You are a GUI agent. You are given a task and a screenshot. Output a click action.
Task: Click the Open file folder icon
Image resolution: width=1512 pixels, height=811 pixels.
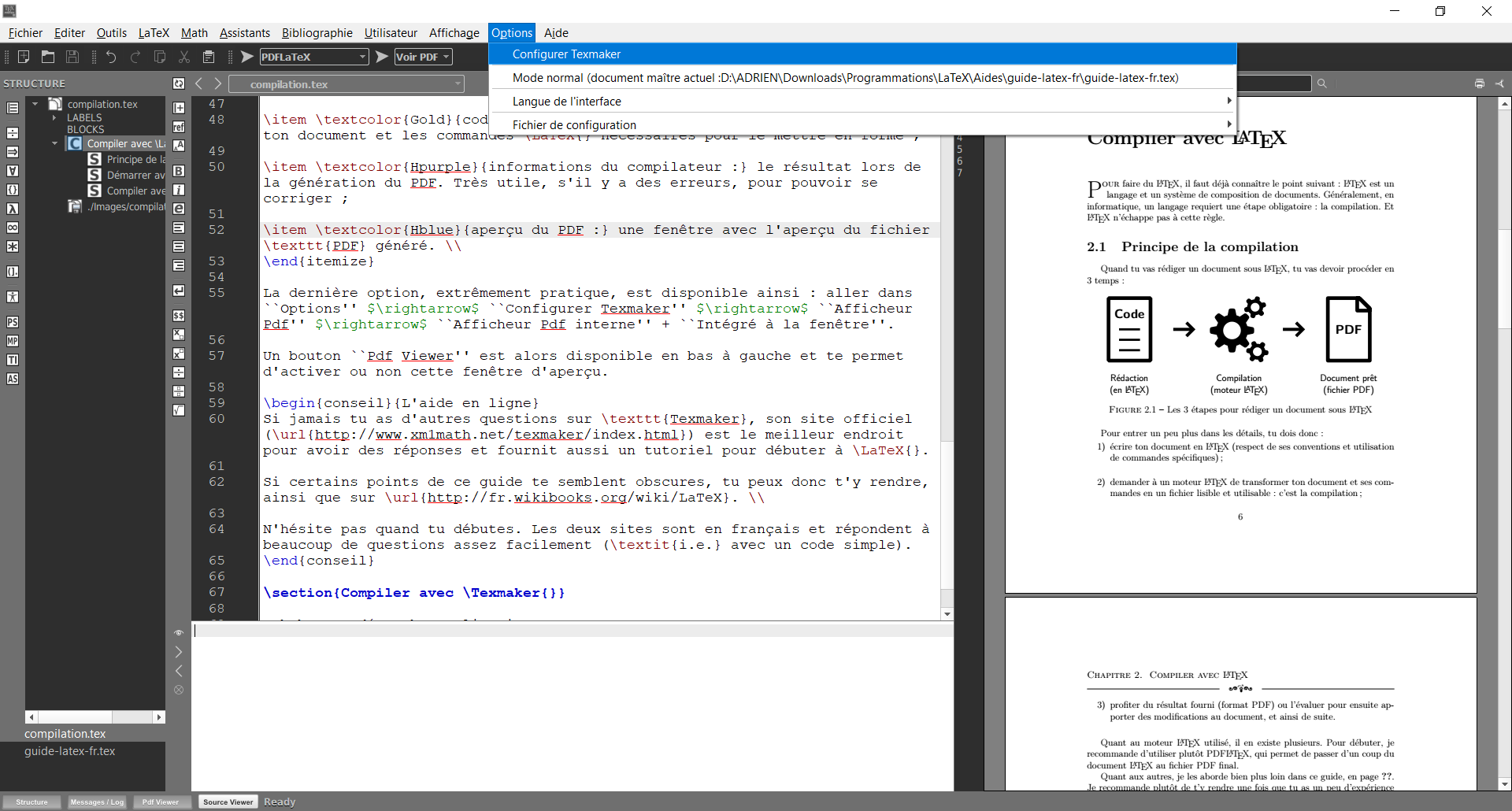tap(48, 57)
